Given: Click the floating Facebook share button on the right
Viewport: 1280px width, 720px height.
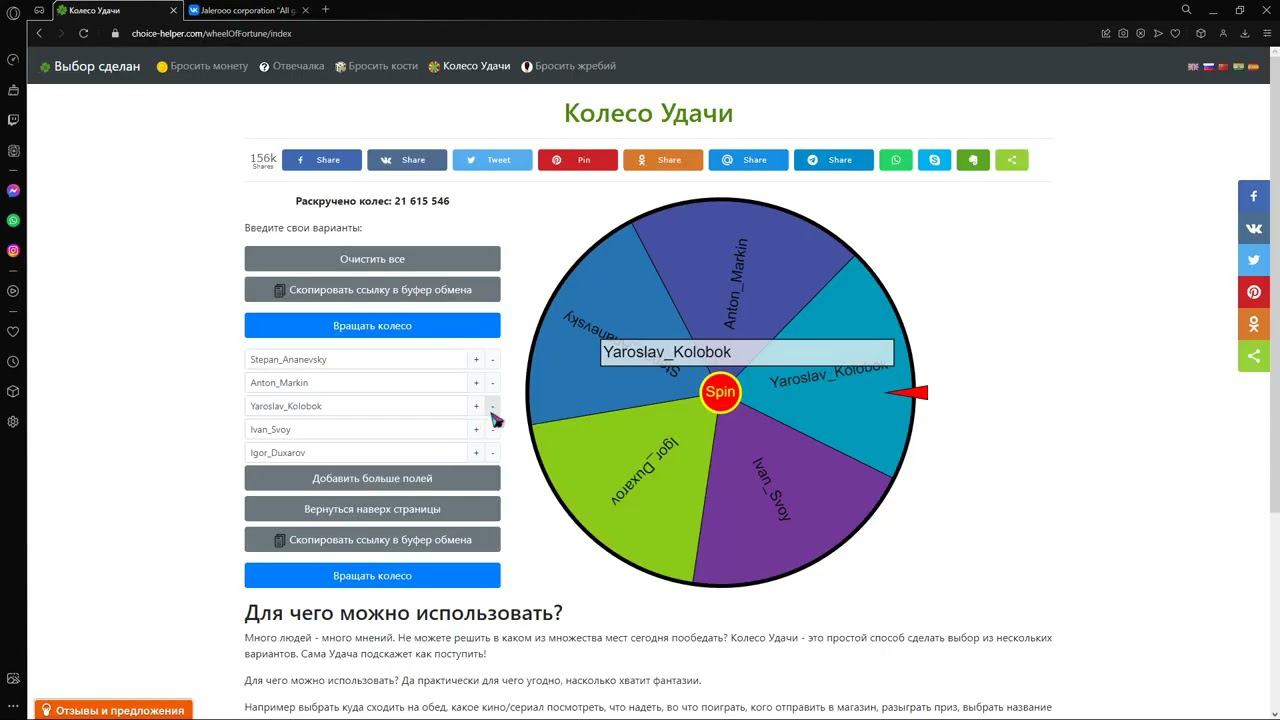Looking at the screenshot, I should click(x=1254, y=196).
